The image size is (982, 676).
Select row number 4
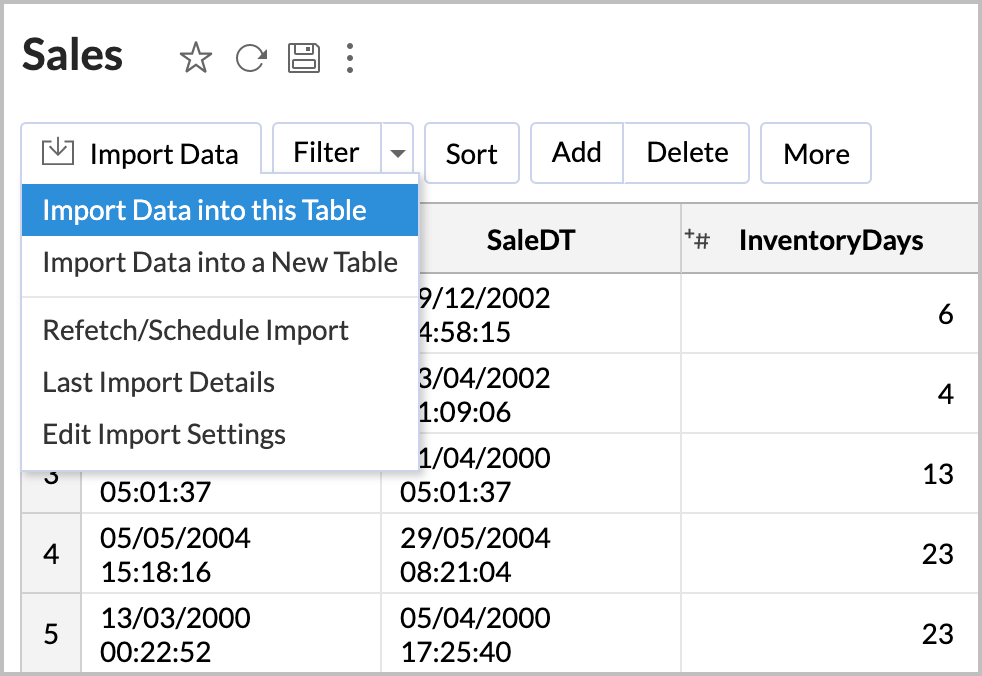tap(50, 553)
